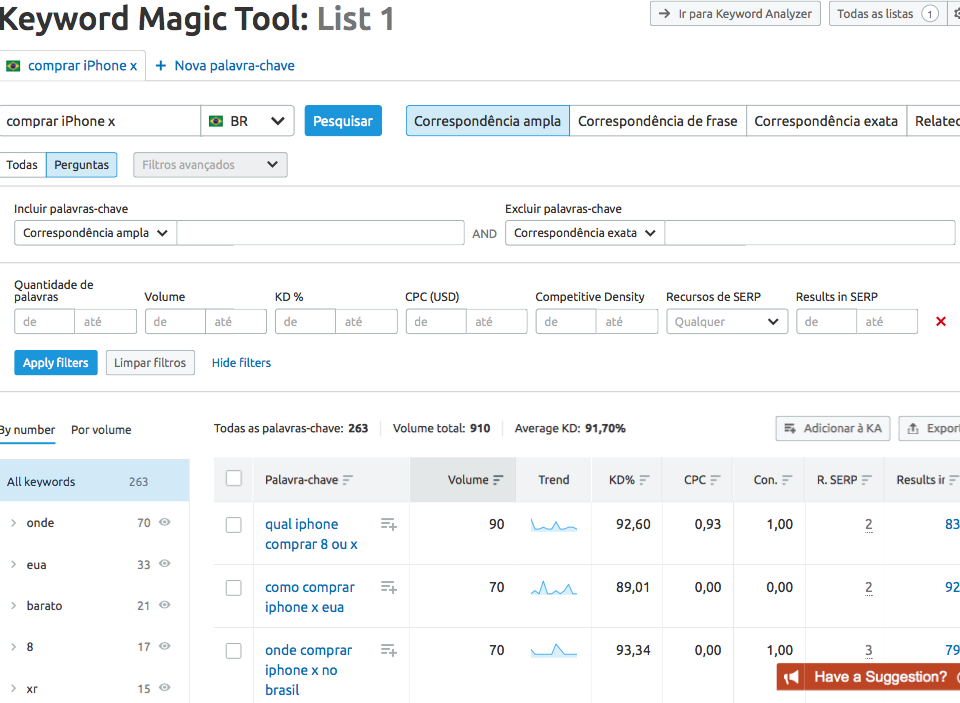The width and height of the screenshot is (960, 703).
Task: Open the BR country database dropdown
Action: click(x=247, y=121)
